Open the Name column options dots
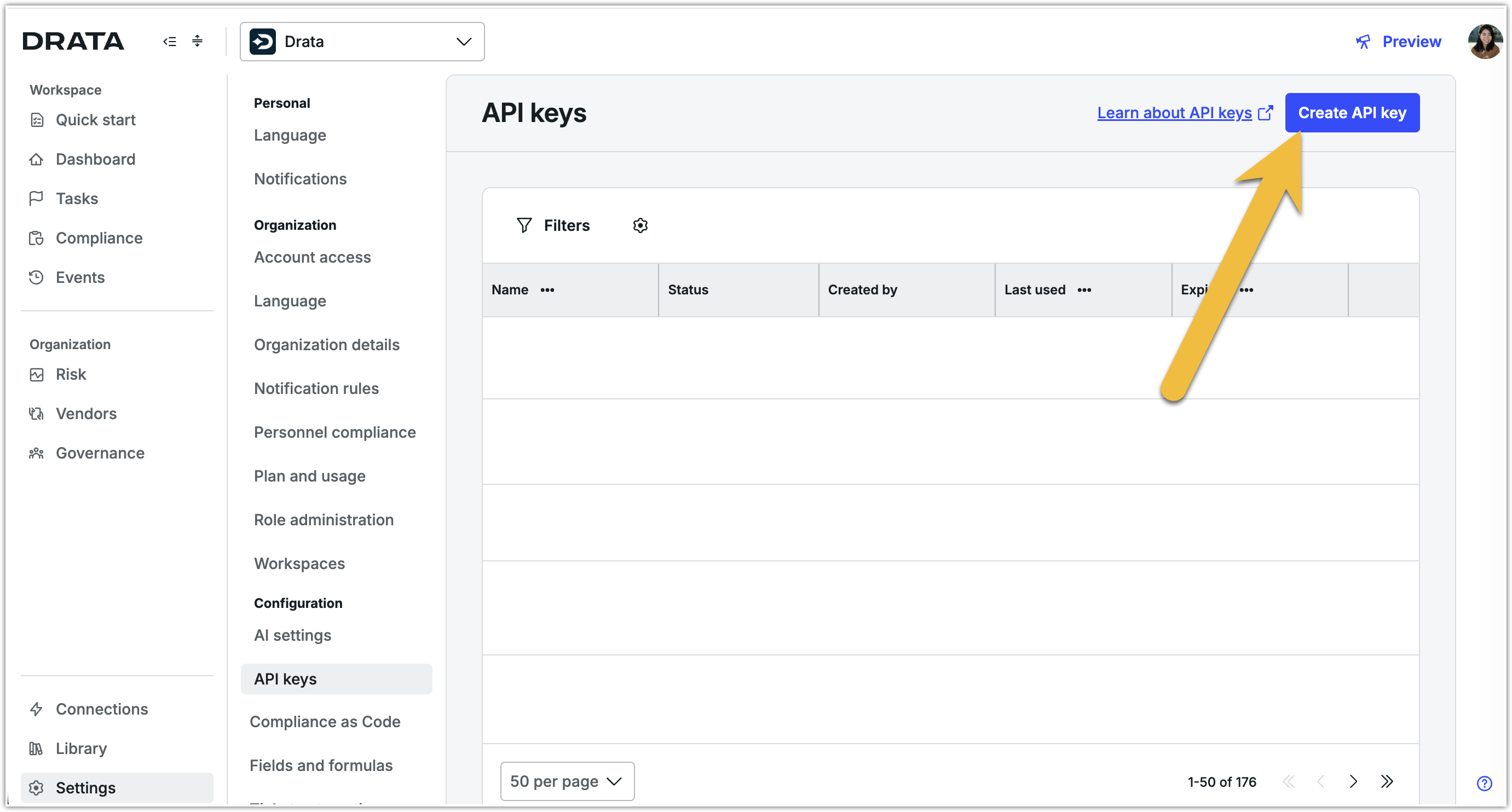Screen dimensions: 1512x812 tap(547, 290)
